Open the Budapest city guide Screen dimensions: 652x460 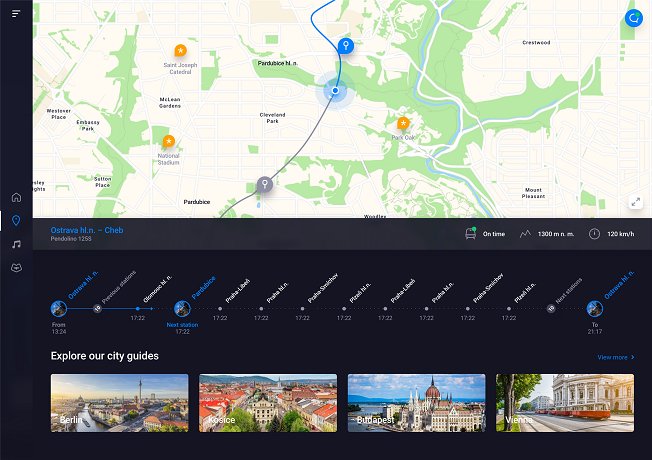pyautogui.click(x=416, y=403)
